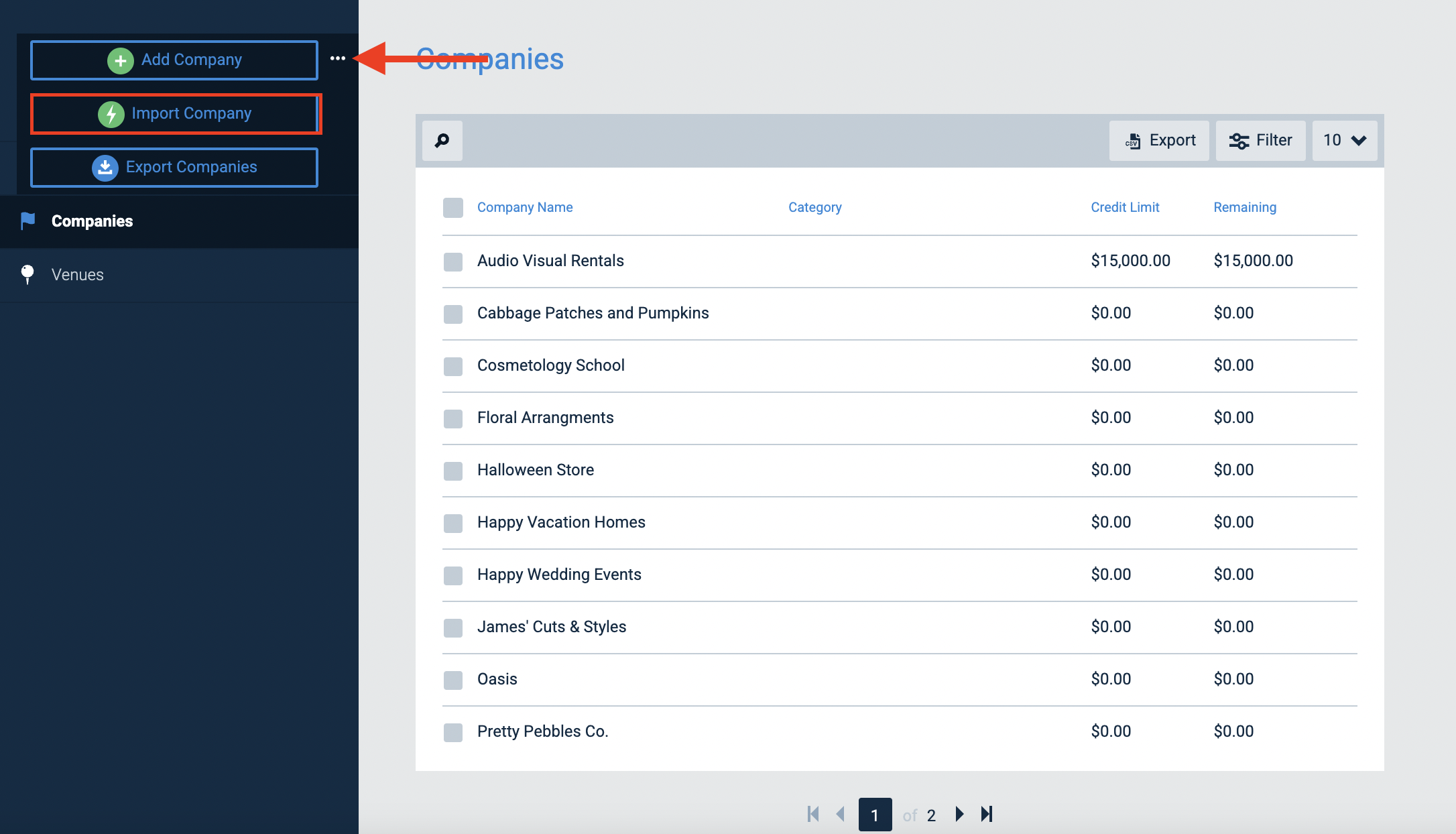Check the Cabbage Patches and Pumpkins checkbox
1456x834 pixels.
point(453,314)
